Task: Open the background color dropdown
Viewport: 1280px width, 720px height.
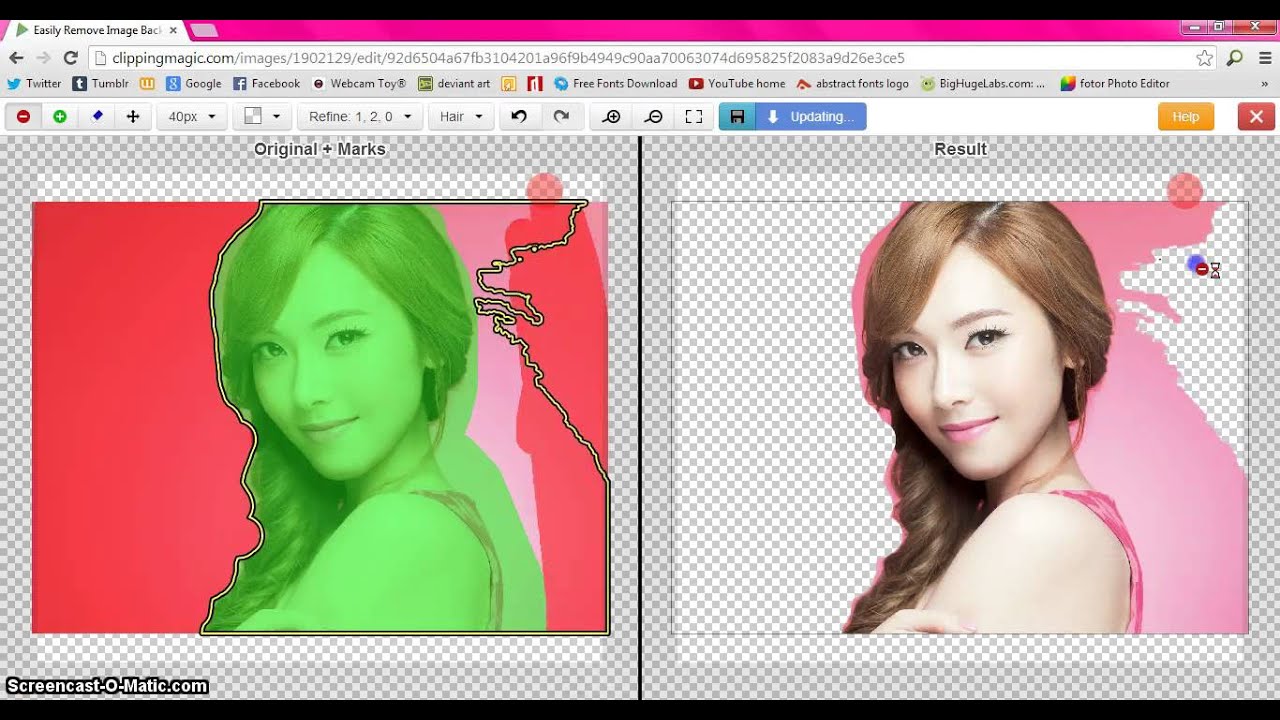Action: pyautogui.click(x=262, y=117)
